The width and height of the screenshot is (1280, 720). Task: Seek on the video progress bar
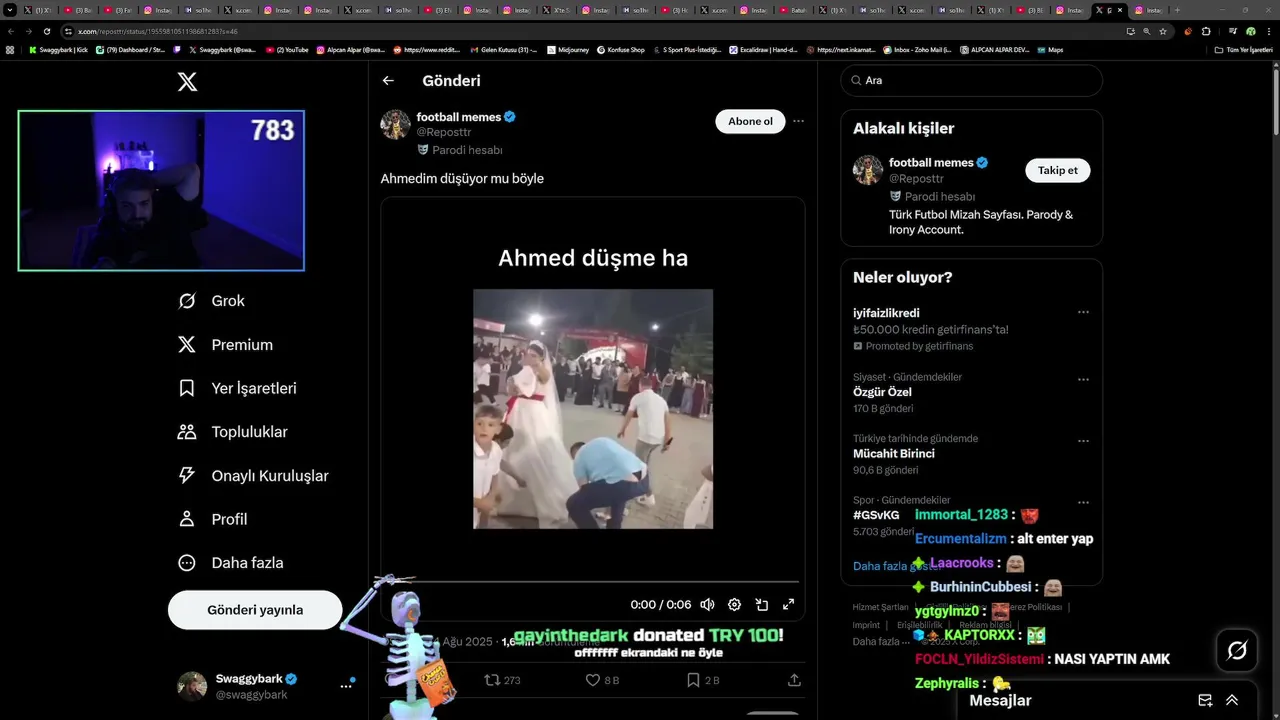pyautogui.click(x=593, y=581)
